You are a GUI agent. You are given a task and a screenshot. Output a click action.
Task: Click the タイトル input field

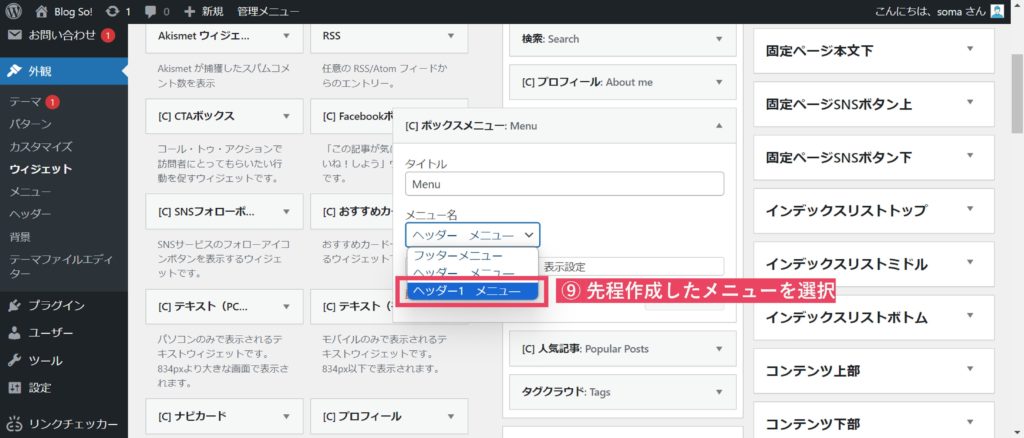[x=564, y=184]
